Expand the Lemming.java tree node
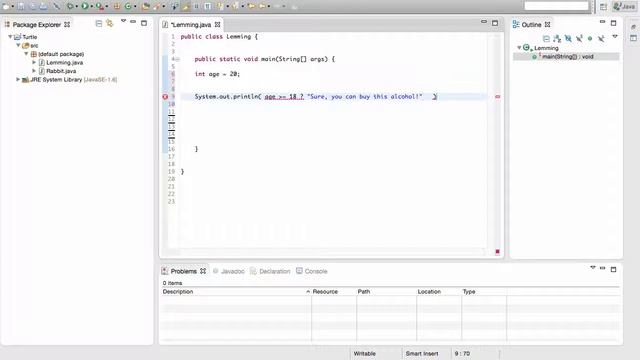Viewport: 640px width, 360px height. 34,62
